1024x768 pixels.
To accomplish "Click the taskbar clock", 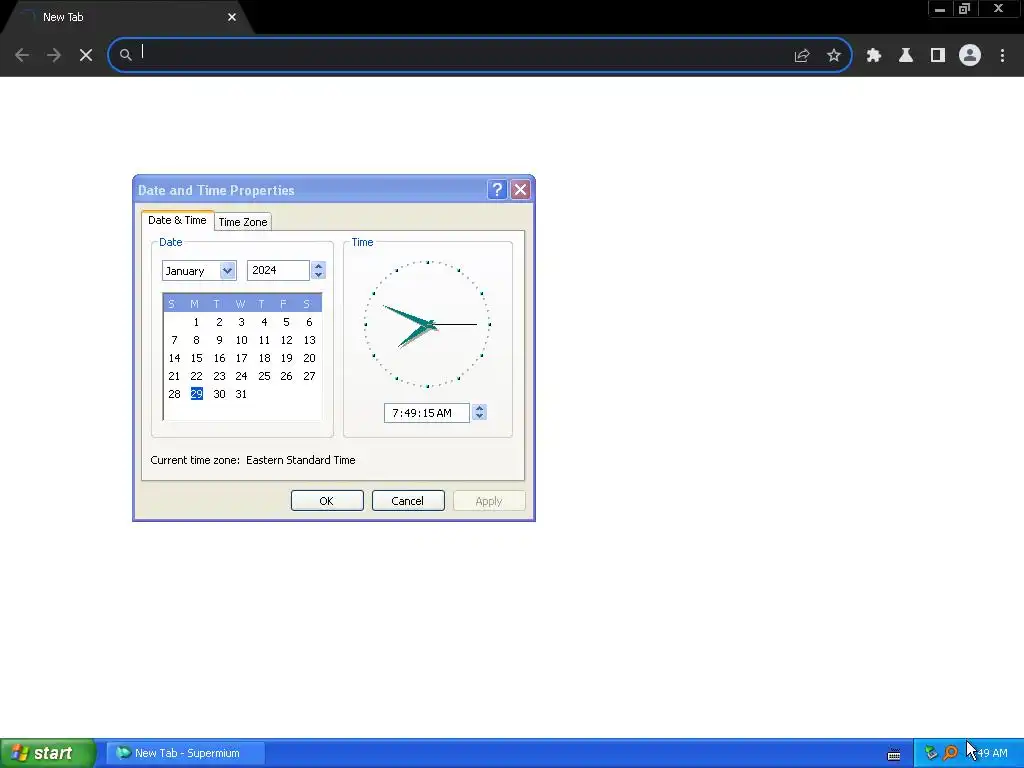I will pyautogui.click(x=991, y=753).
